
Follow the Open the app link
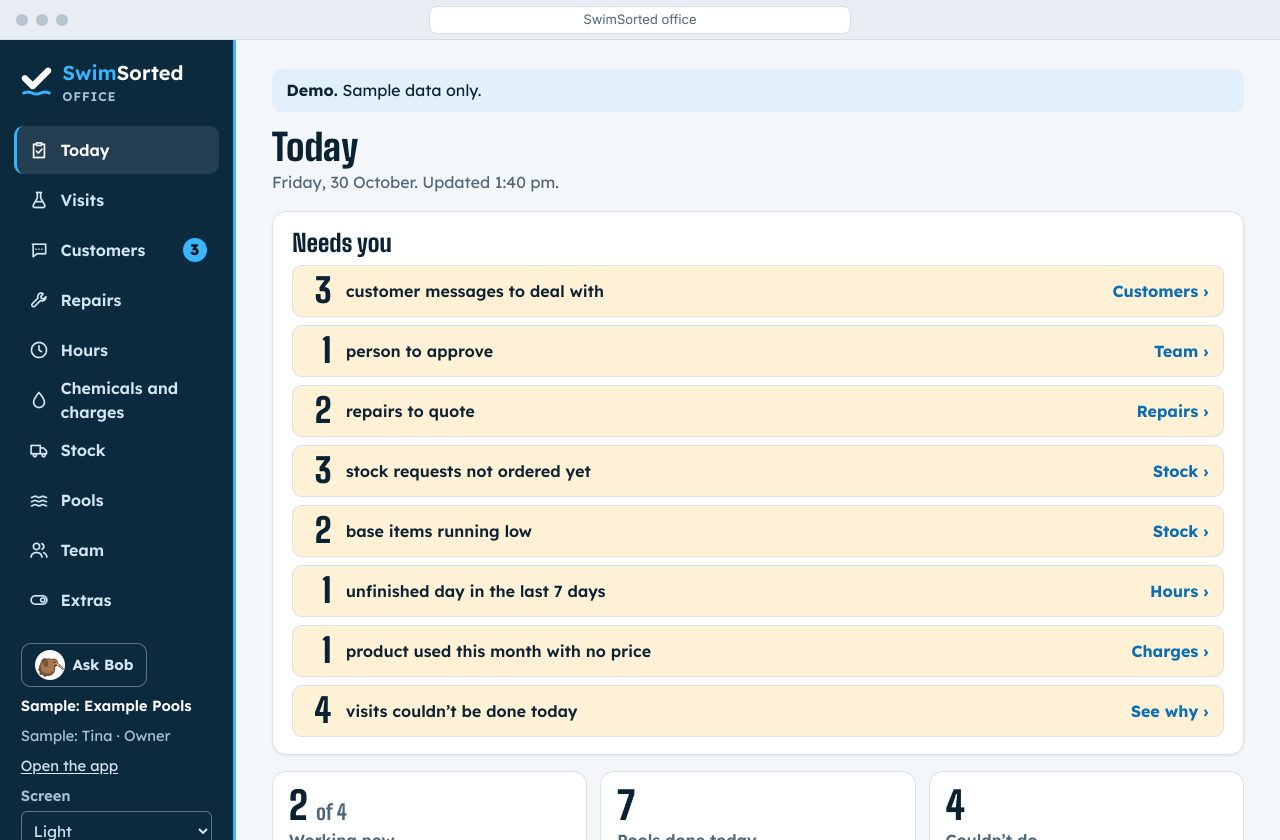69,766
